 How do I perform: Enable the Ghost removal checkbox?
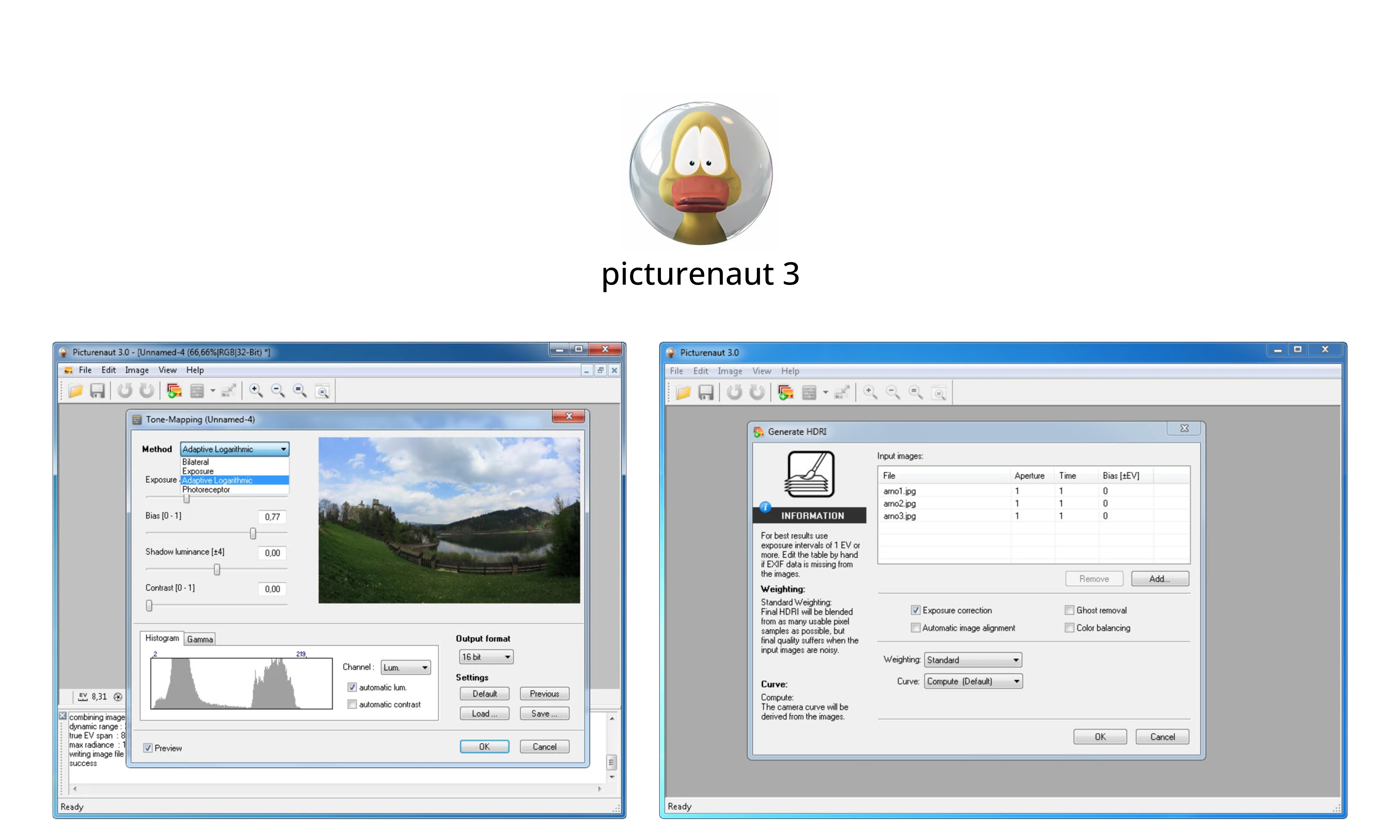pos(1069,610)
